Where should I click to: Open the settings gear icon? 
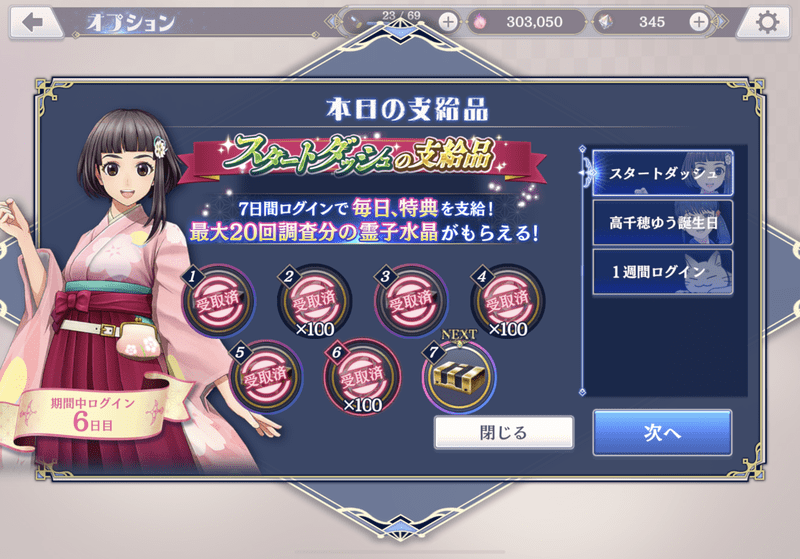click(766, 22)
